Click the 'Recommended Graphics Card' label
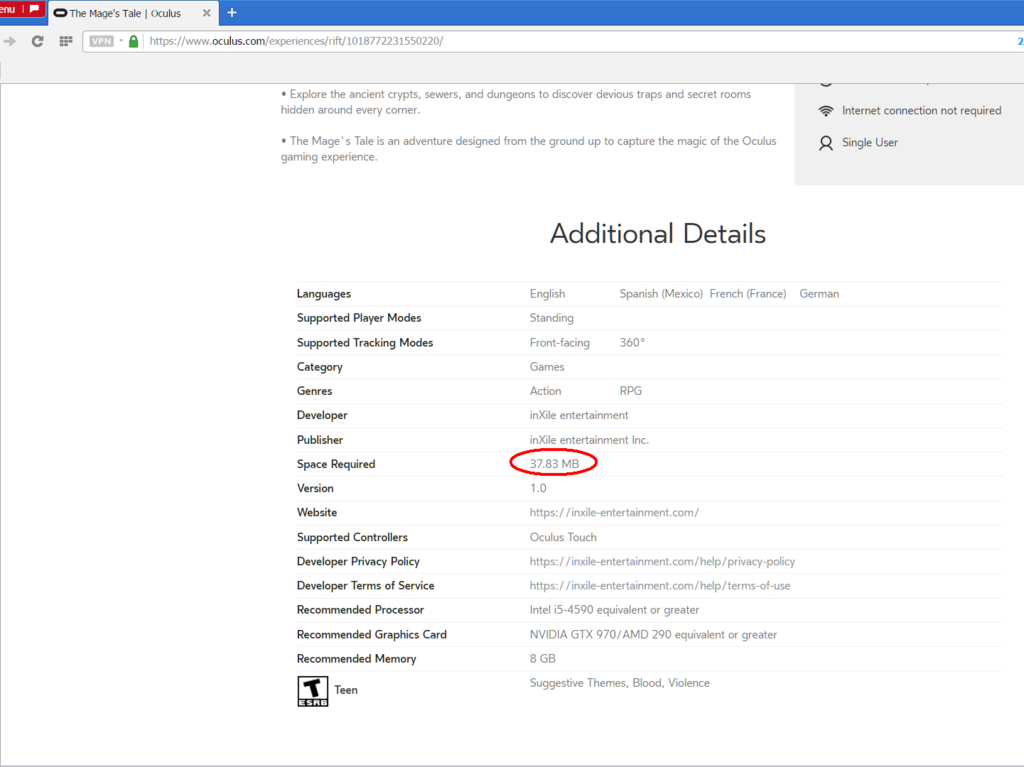Image resolution: width=1024 pixels, height=767 pixels. point(372,635)
